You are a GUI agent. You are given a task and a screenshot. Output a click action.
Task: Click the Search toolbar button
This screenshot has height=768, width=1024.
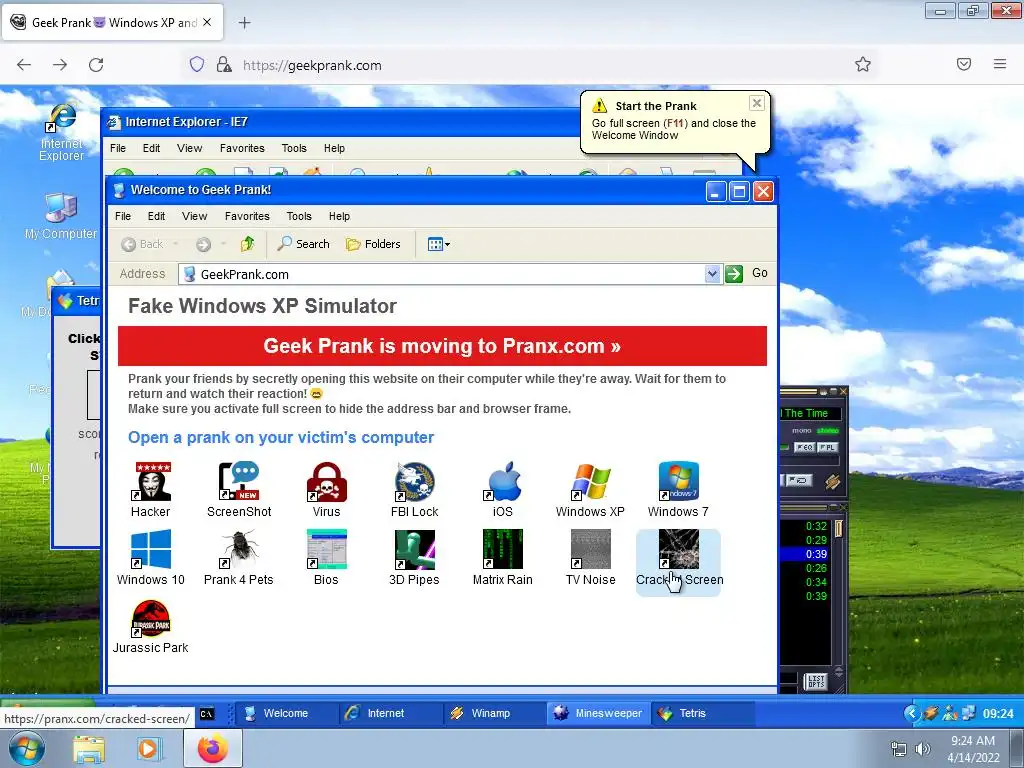click(303, 244)
